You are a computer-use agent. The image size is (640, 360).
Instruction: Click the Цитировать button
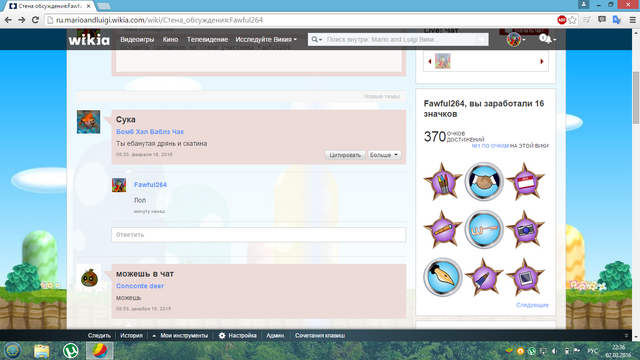pyautogui.click(x=345, y=155)
